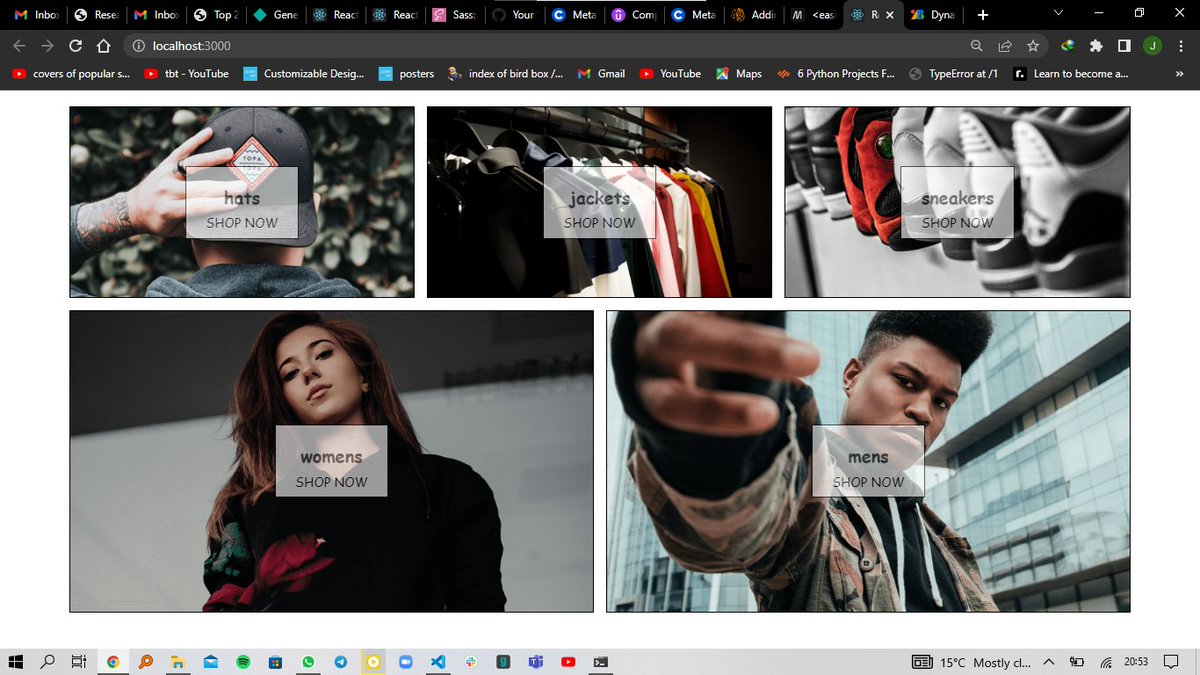Open Zoom from the taskbar
The height and width of the screenshot is (675, 1200).
405,662
